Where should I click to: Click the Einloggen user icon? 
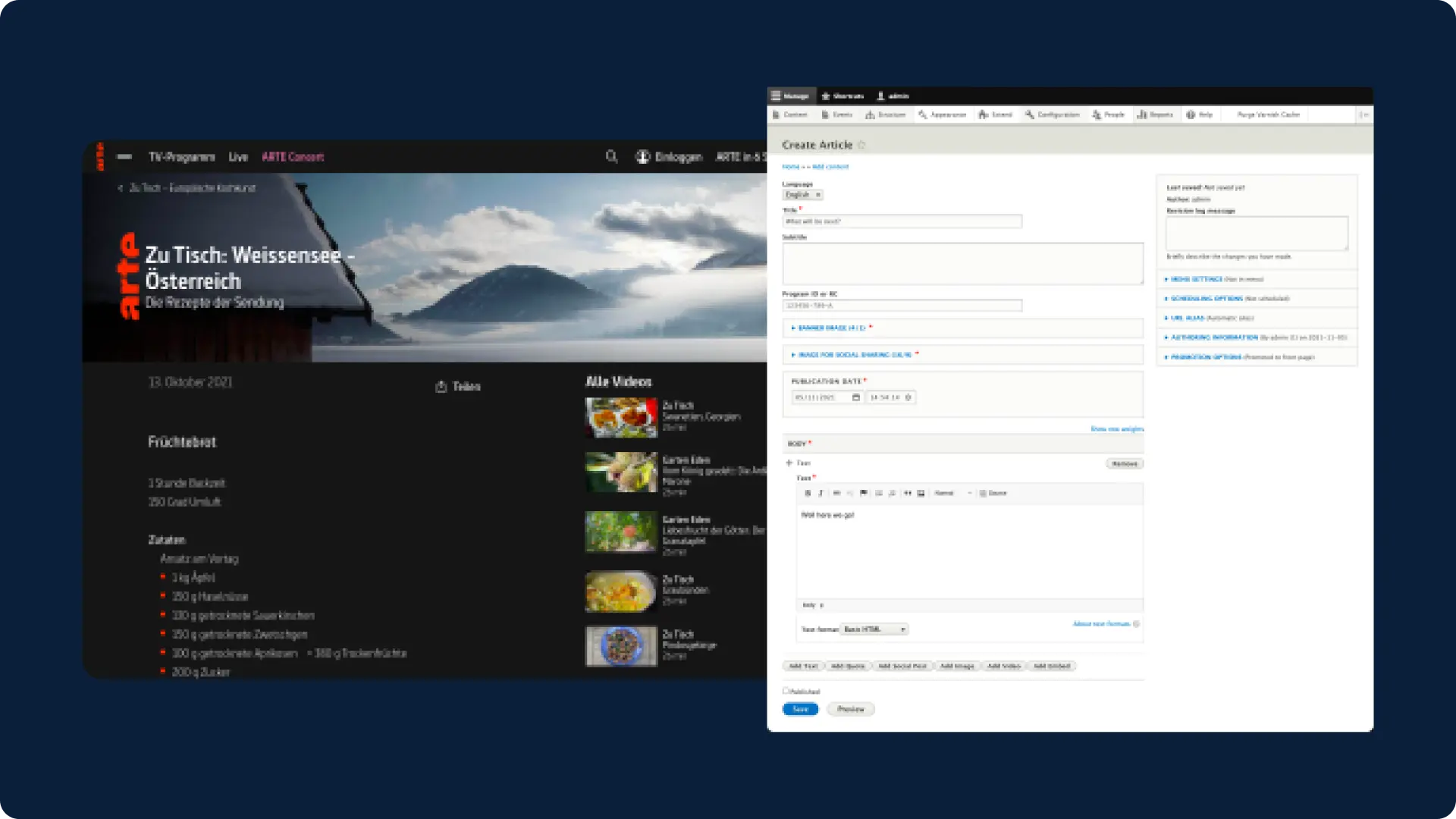643,157
